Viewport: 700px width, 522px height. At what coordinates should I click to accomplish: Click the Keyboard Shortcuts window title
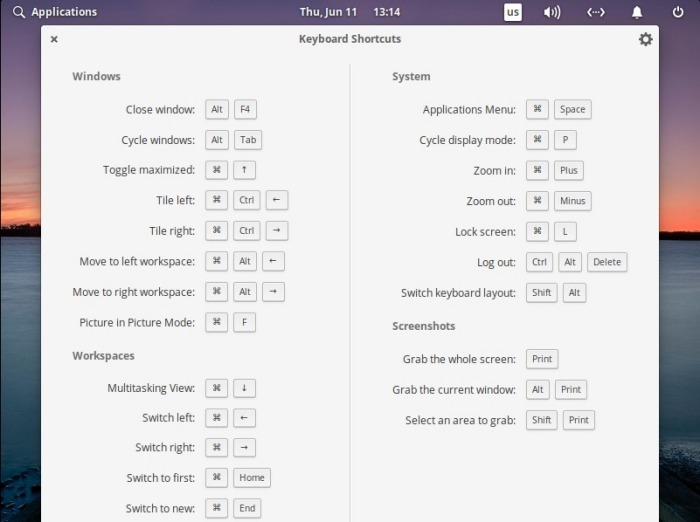click(x=350, y=39)
